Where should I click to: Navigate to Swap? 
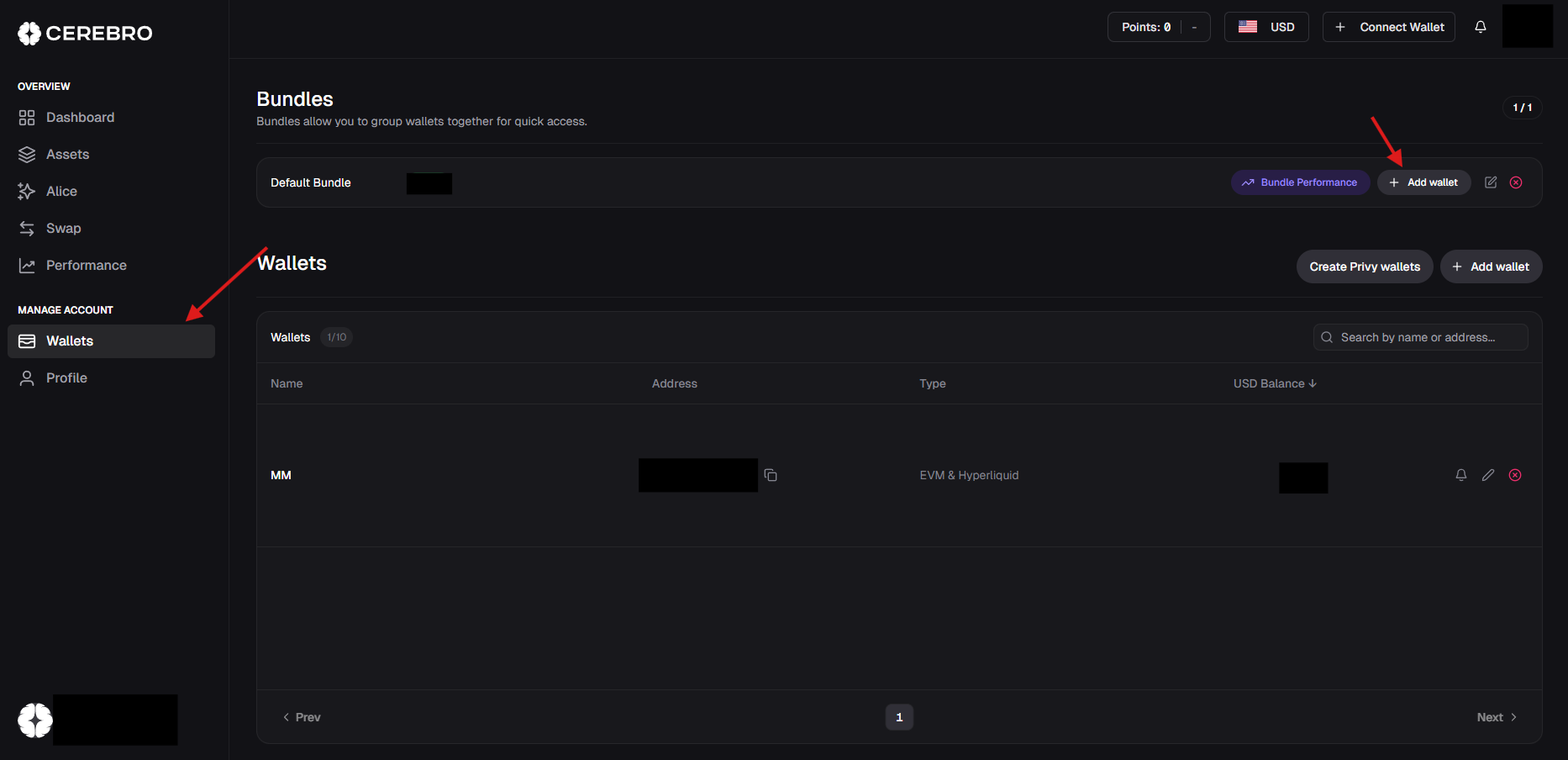click(63, 229)
